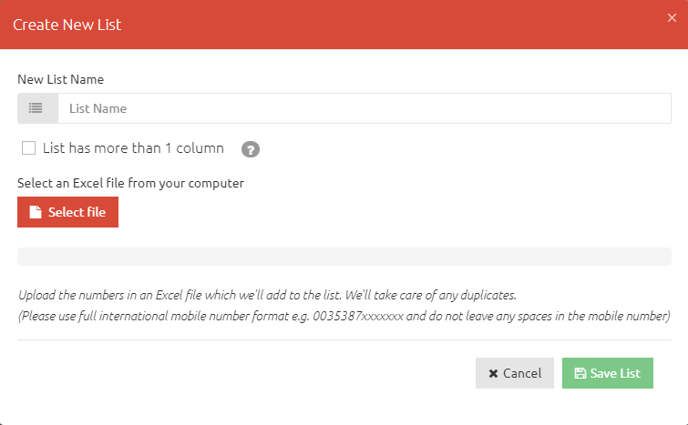Click the file icon on Select file
Image resolution: width=688 pixels, height=425 pixels.
(x=36, y=212)
